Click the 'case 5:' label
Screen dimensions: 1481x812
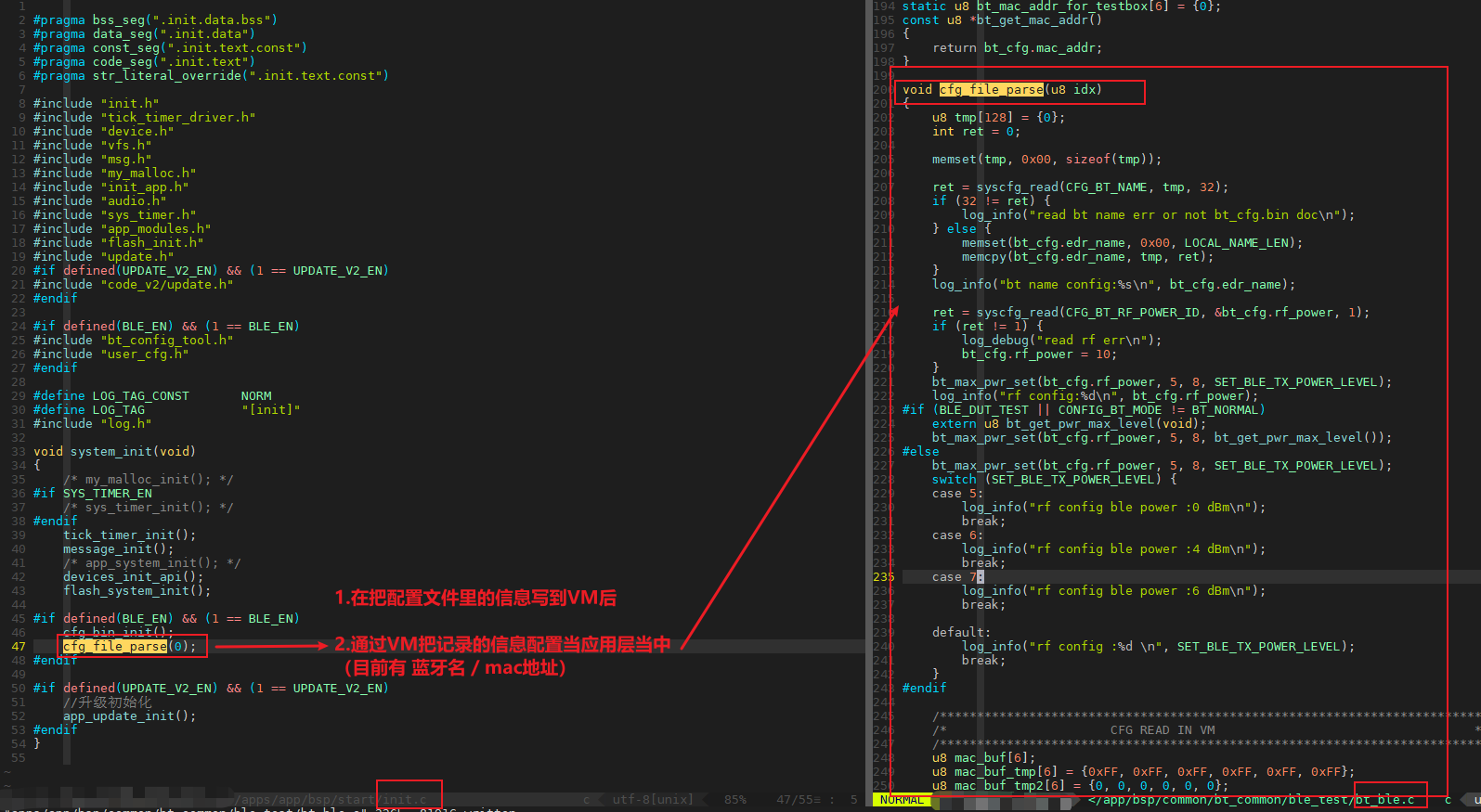[957, 493]
